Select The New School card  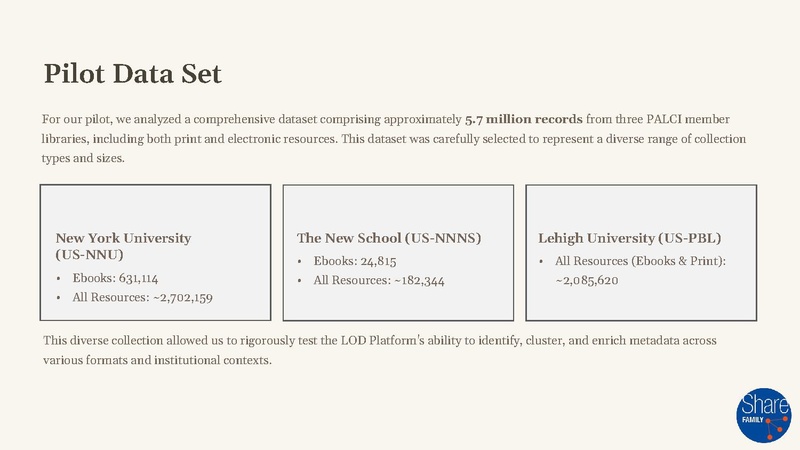pos(398,253)
